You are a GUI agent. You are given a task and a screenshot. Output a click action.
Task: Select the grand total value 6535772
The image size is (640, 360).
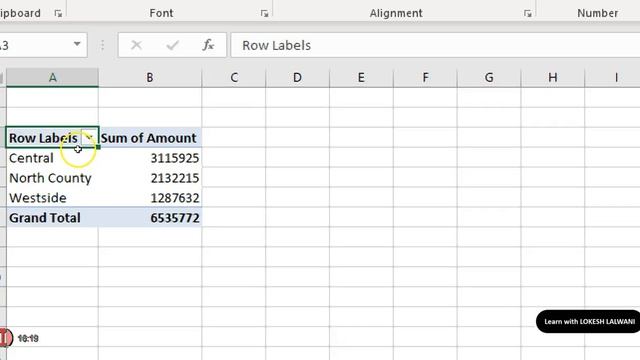pyautogui.click(x=150, y=218)
